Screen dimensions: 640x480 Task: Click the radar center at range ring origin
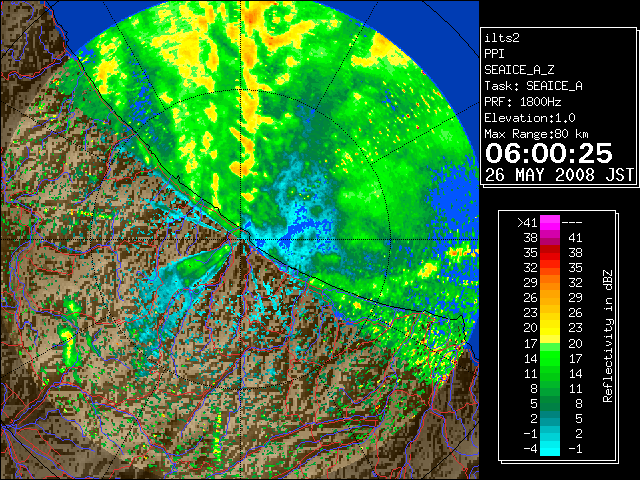pyautogui.click(x=241, y=239)
